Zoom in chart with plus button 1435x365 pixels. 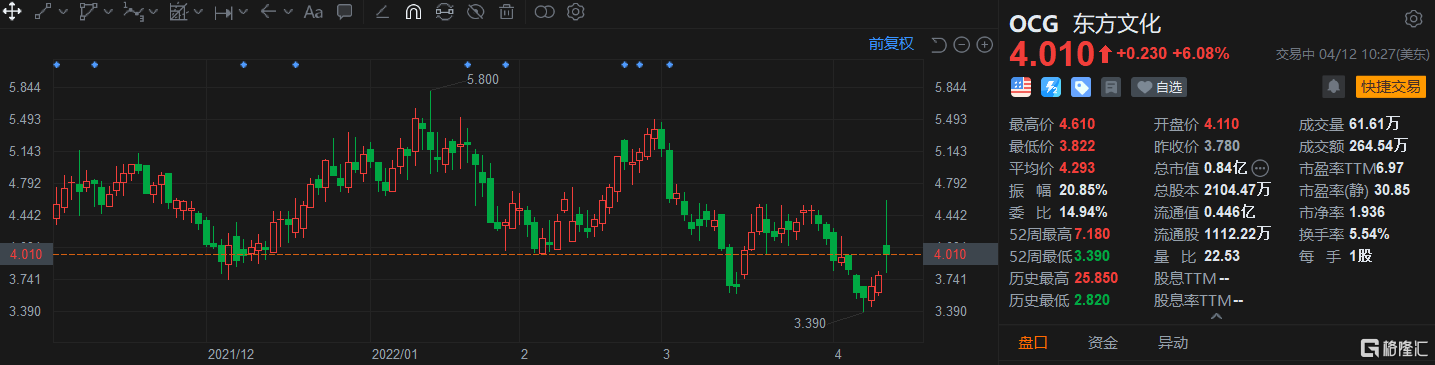[984, 44]
